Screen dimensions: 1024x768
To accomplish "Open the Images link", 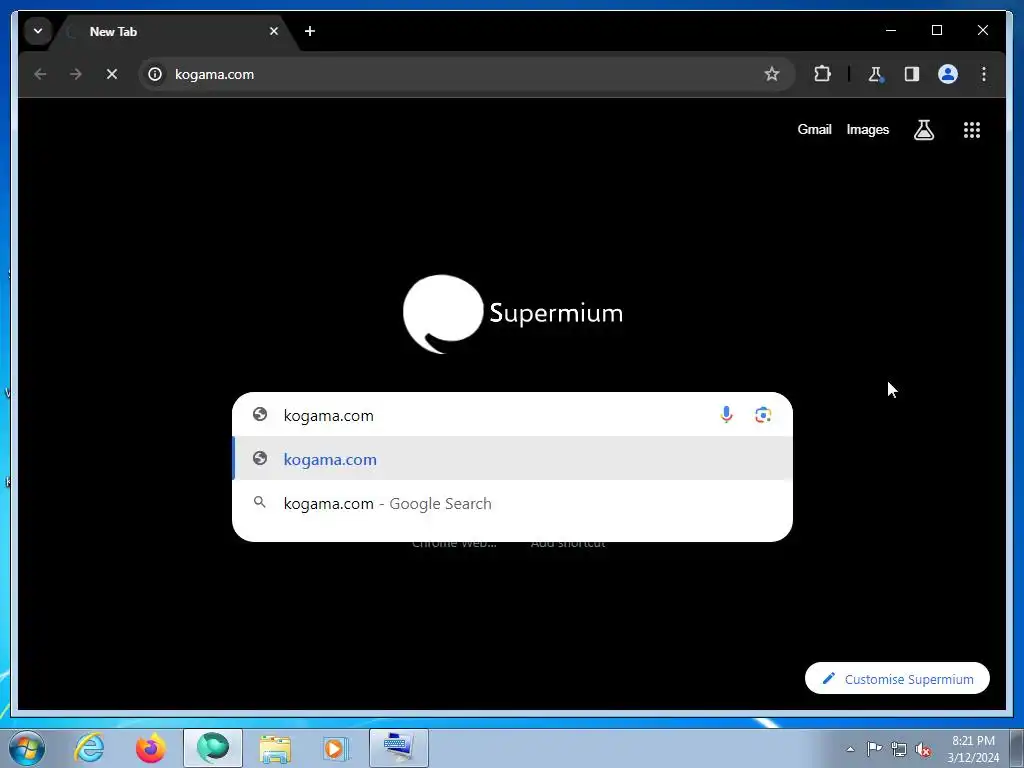I will click(x=867, y=129).
